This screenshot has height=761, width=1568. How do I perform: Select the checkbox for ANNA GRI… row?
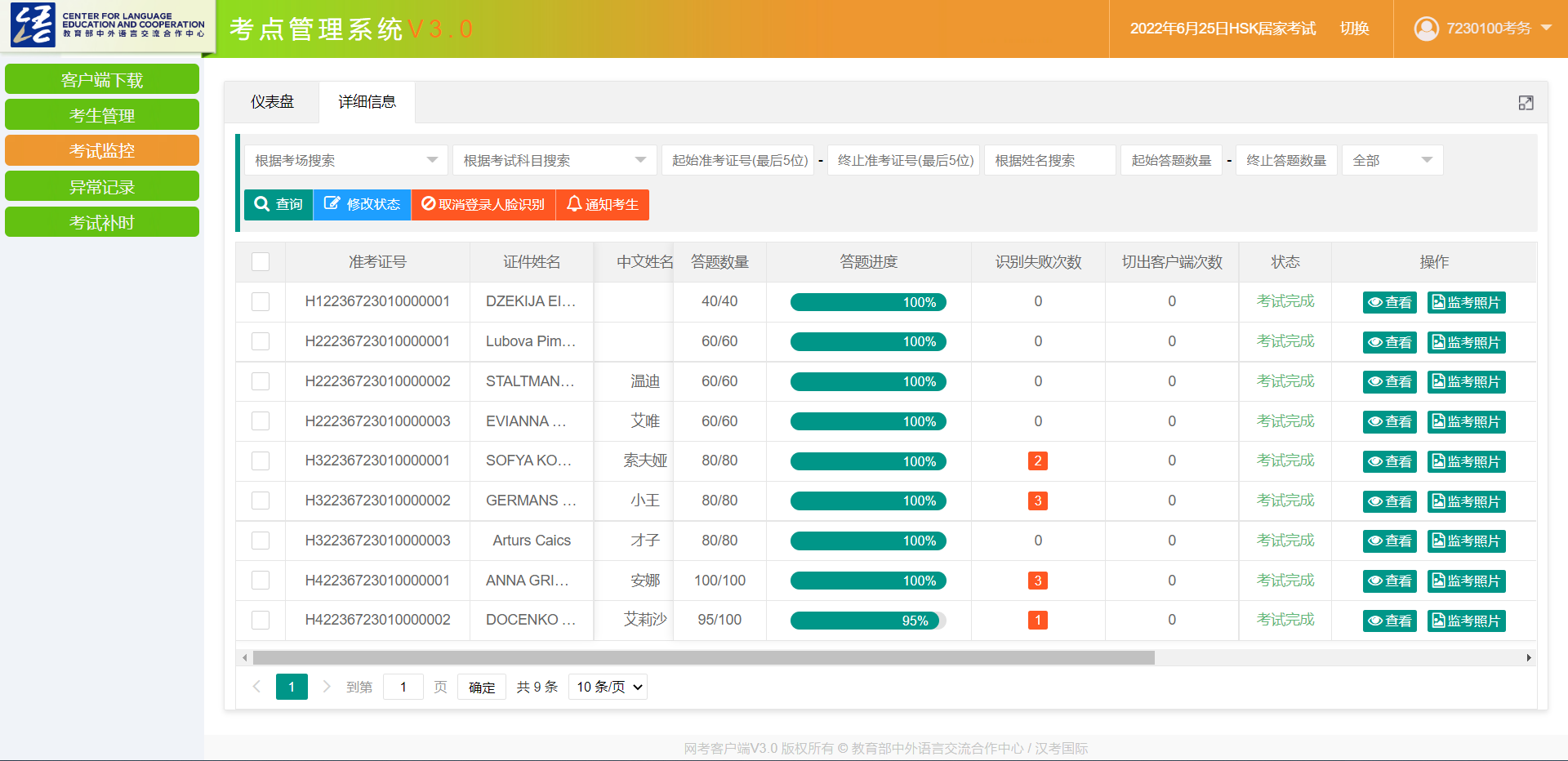point(261,581)
